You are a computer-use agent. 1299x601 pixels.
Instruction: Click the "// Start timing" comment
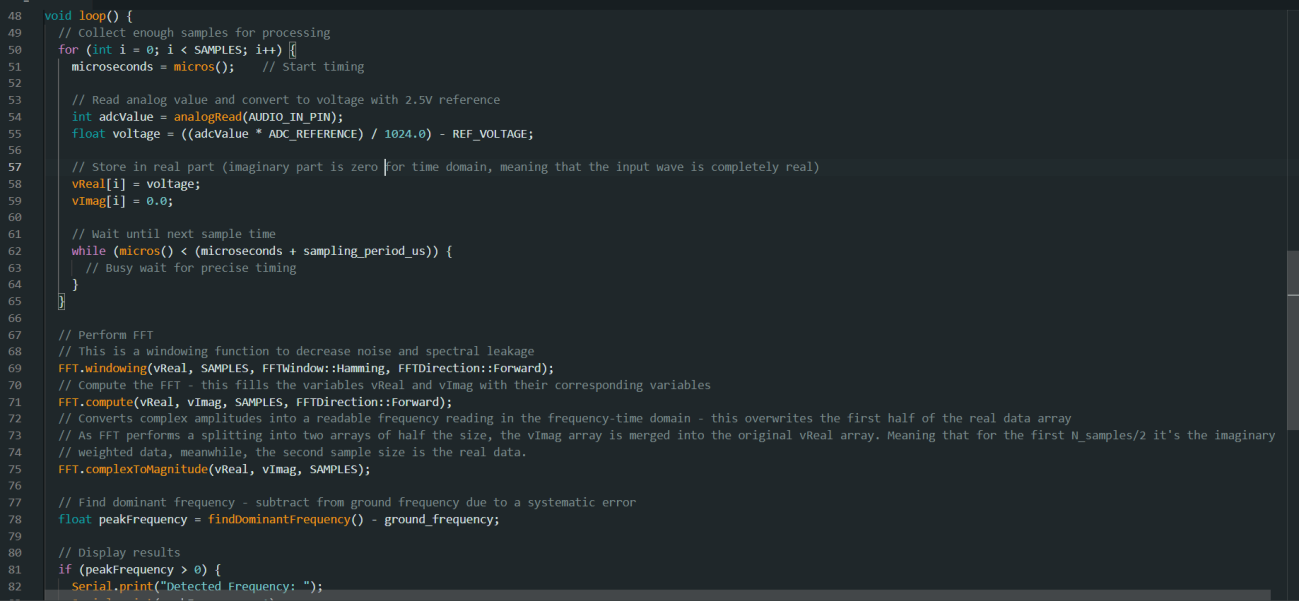point(313,67)
